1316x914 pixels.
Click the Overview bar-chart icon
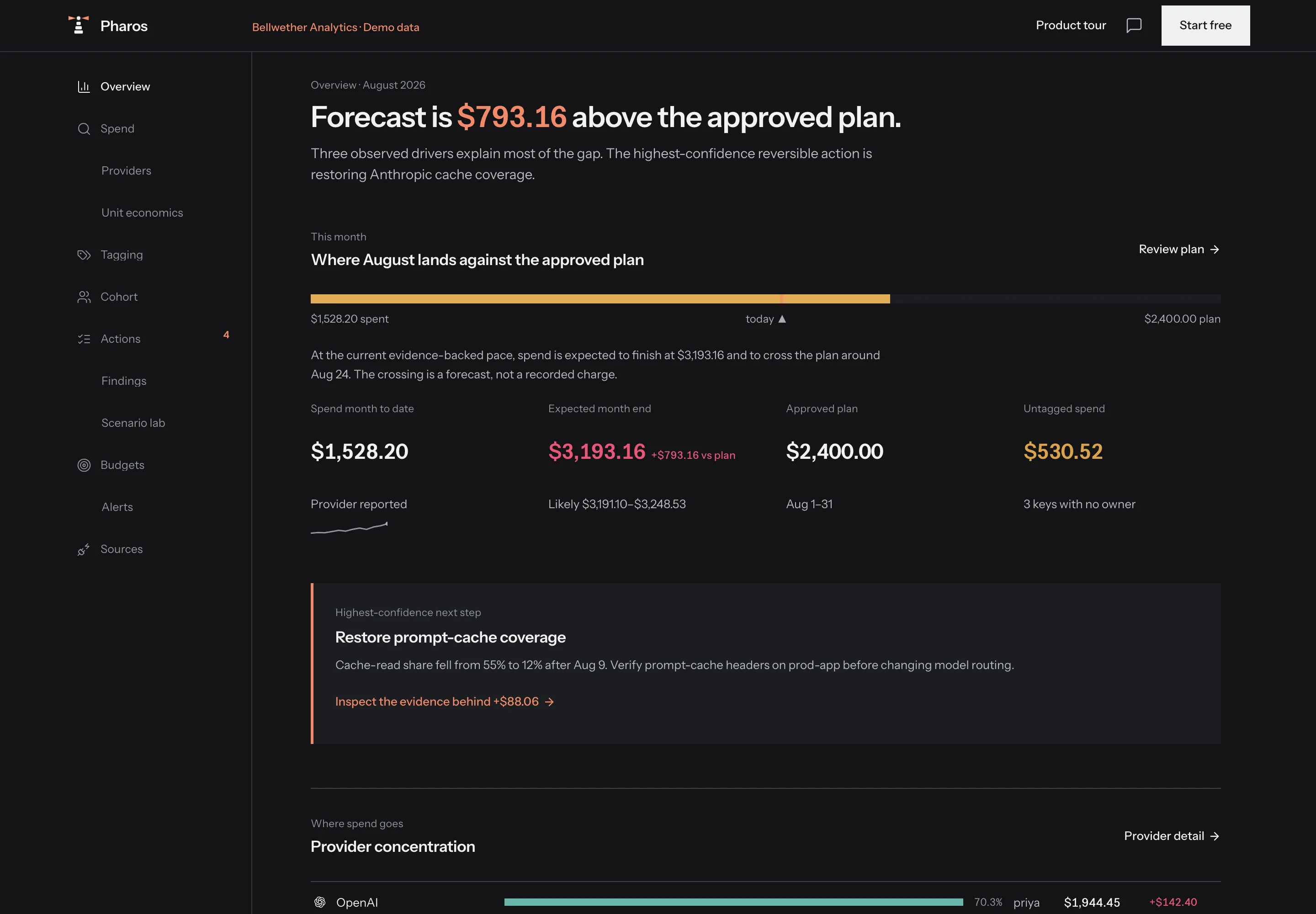pyautogui.click(x=84, y=86)
